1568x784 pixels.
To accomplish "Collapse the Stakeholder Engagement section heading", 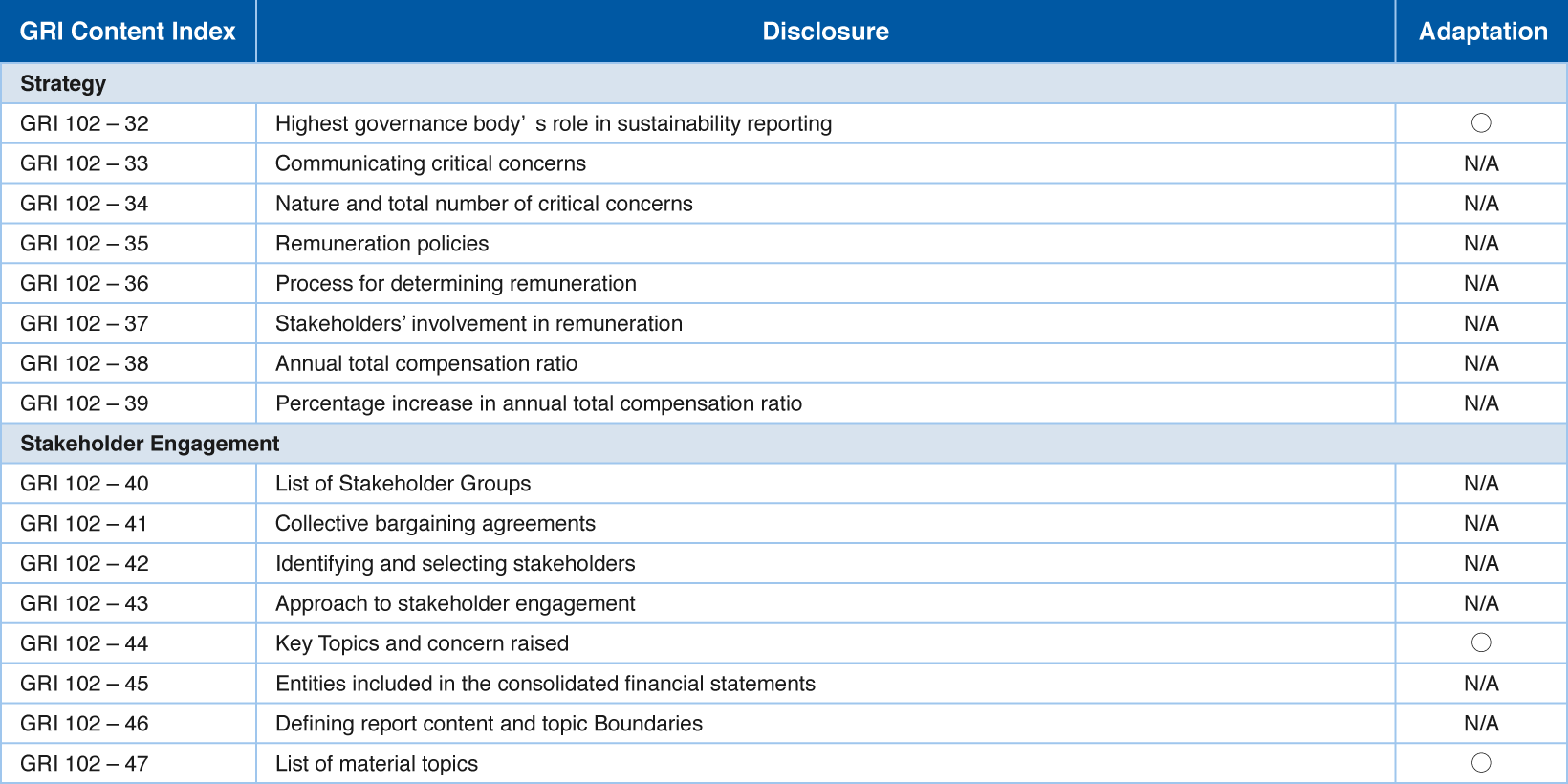I will (150, 444).
